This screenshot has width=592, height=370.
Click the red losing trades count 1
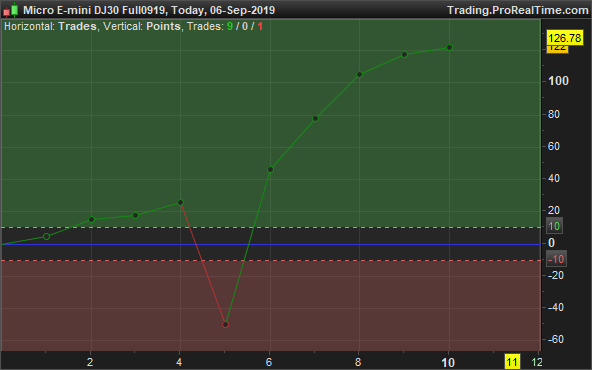[x=260, y=26]
